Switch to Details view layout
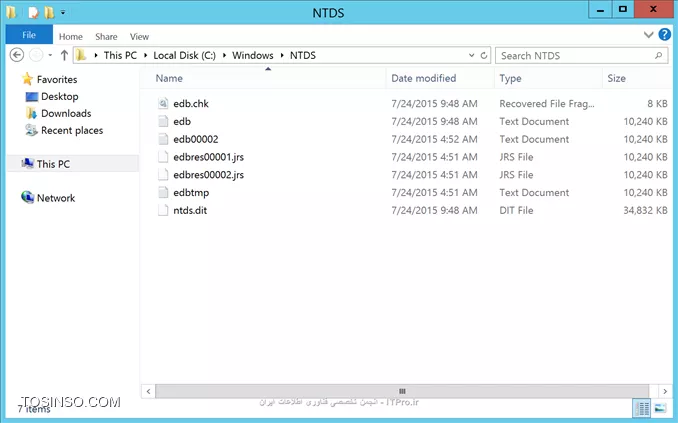678x423 pixels. point(642,408)
